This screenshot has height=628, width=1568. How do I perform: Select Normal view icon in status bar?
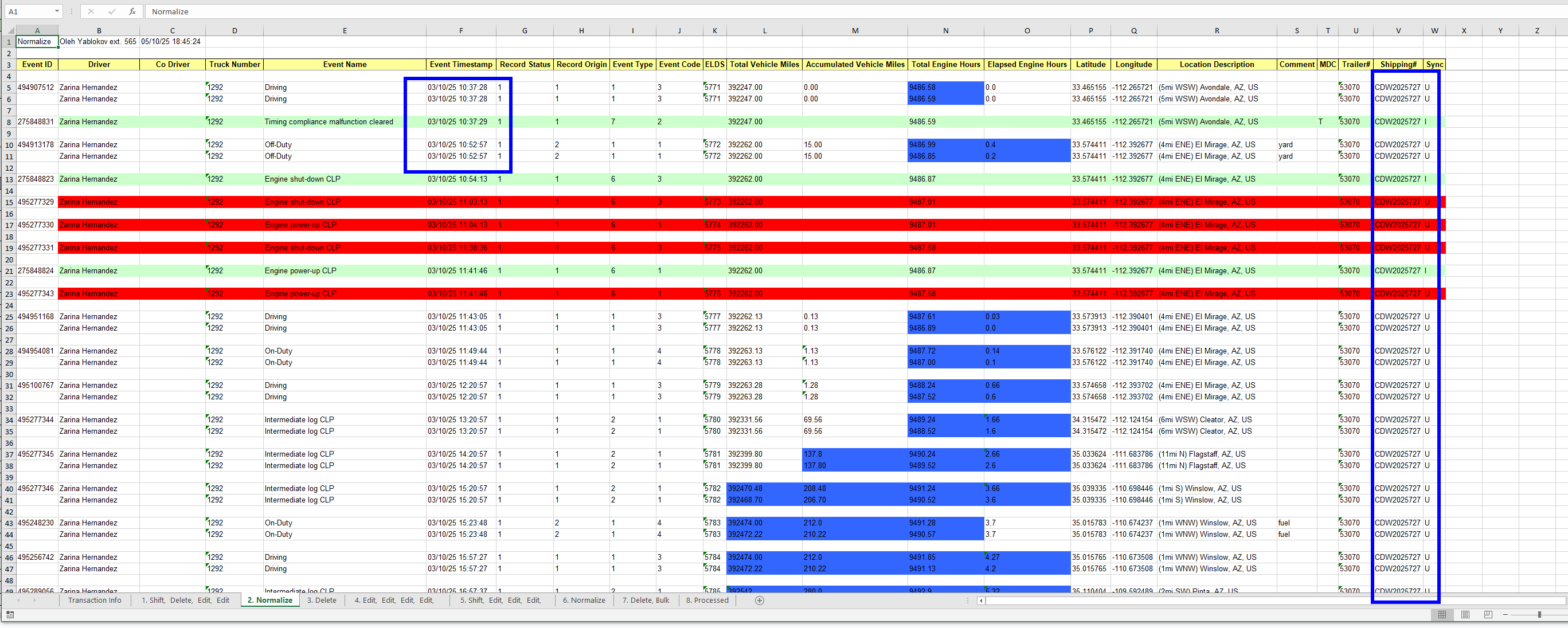point(1442,615)
